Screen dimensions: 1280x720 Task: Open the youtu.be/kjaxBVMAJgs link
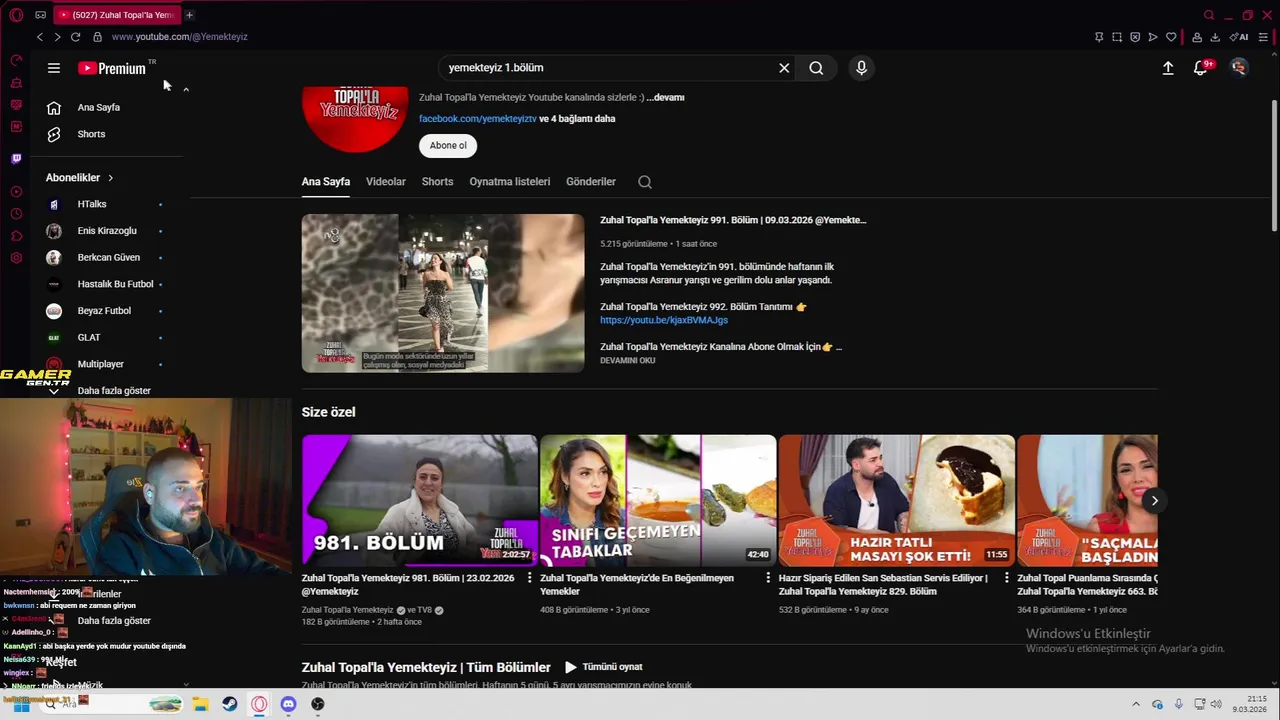(x=664, y=320)
